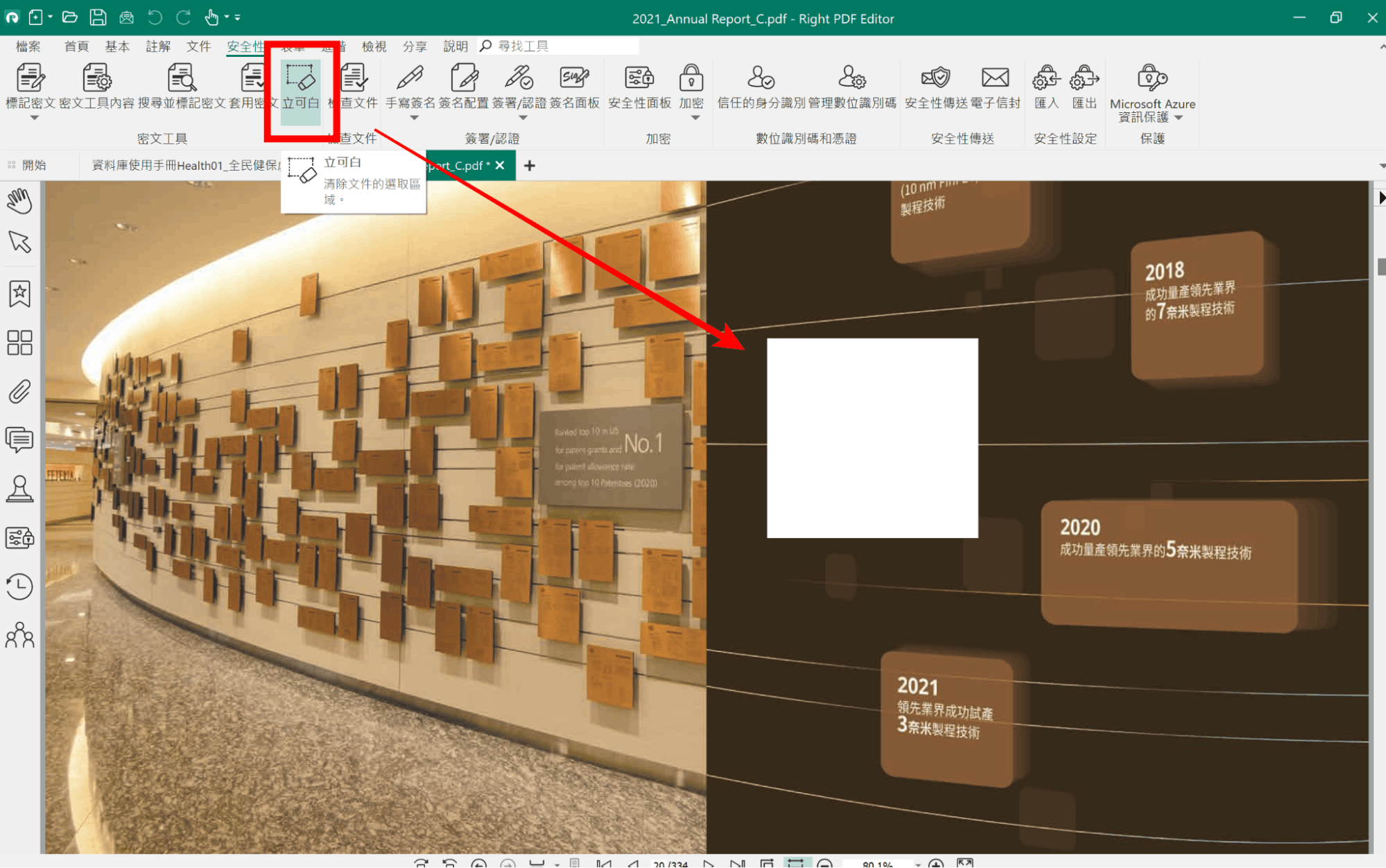Viewport: 1386px width, 868px height.
Task: Open the comments panel in sidebar
Action: pyautogui.click(x=19, y=440)
